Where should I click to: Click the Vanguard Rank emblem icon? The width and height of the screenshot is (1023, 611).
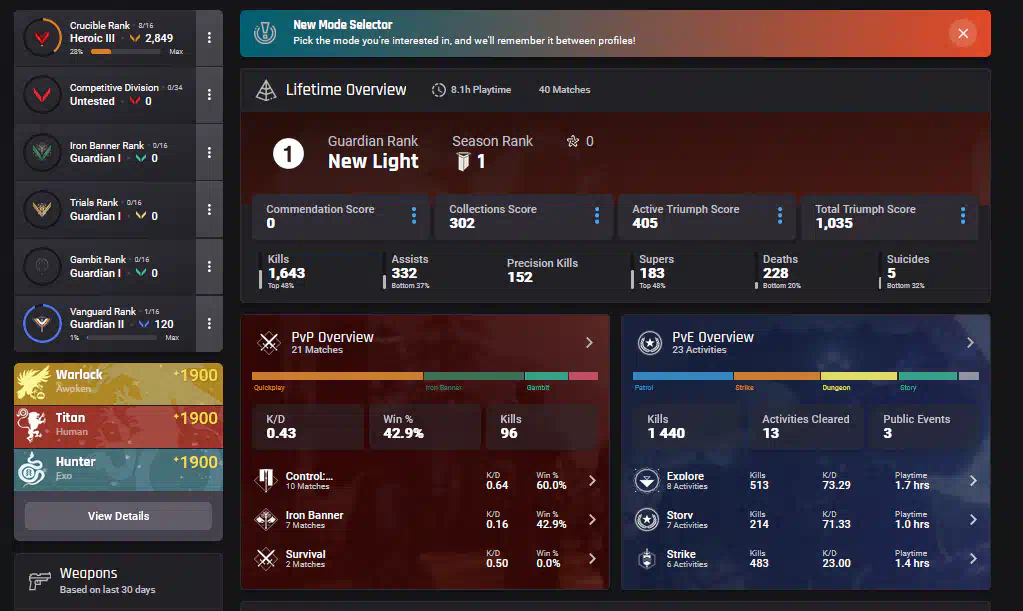pos(42,323)
